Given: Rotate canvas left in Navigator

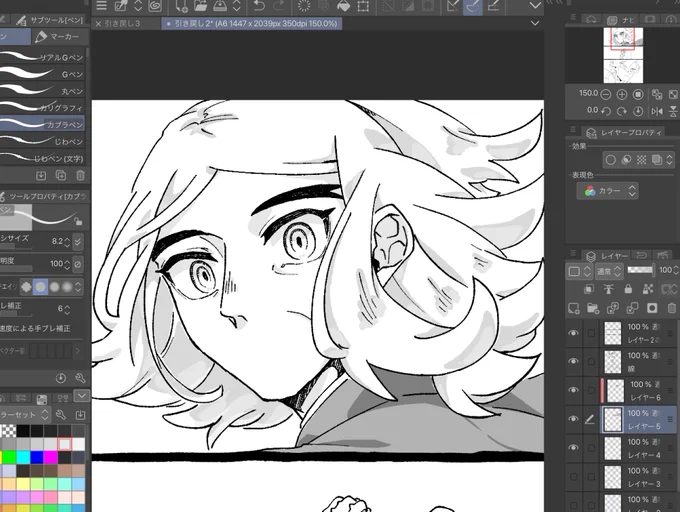Looking at the screenshot, I should pos(606,111).
